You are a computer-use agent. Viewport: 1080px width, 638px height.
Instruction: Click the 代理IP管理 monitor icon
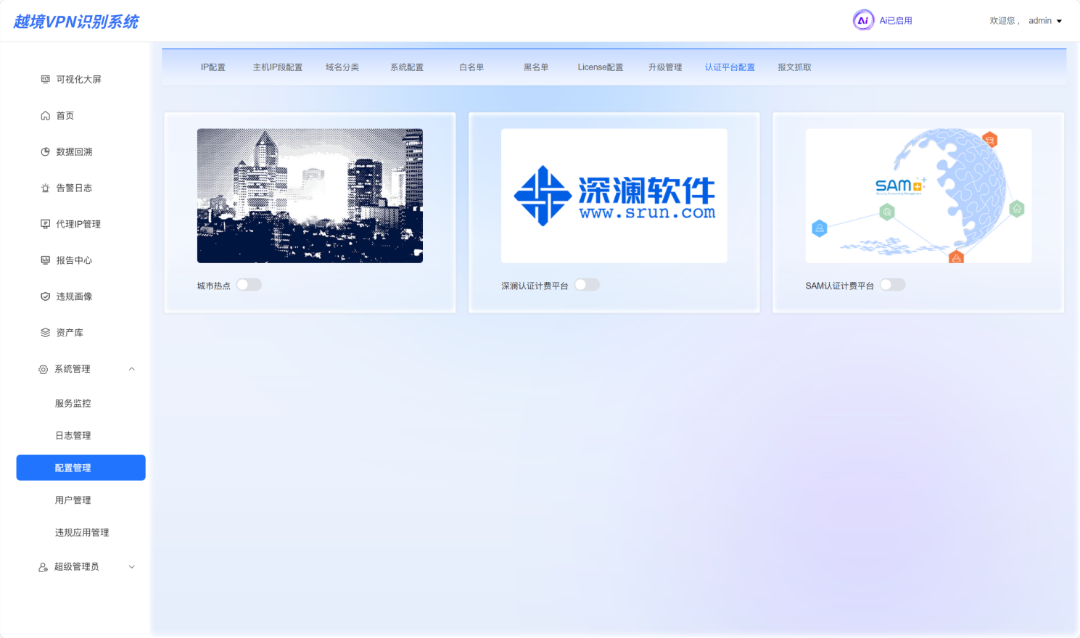click(45, 224)
